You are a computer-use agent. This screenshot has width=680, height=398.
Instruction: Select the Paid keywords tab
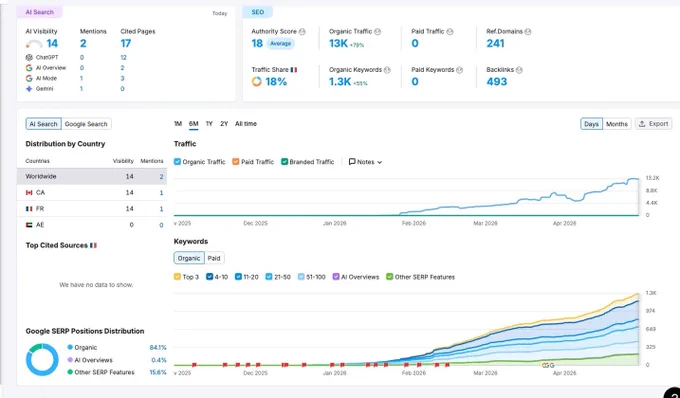pos(214,258)
